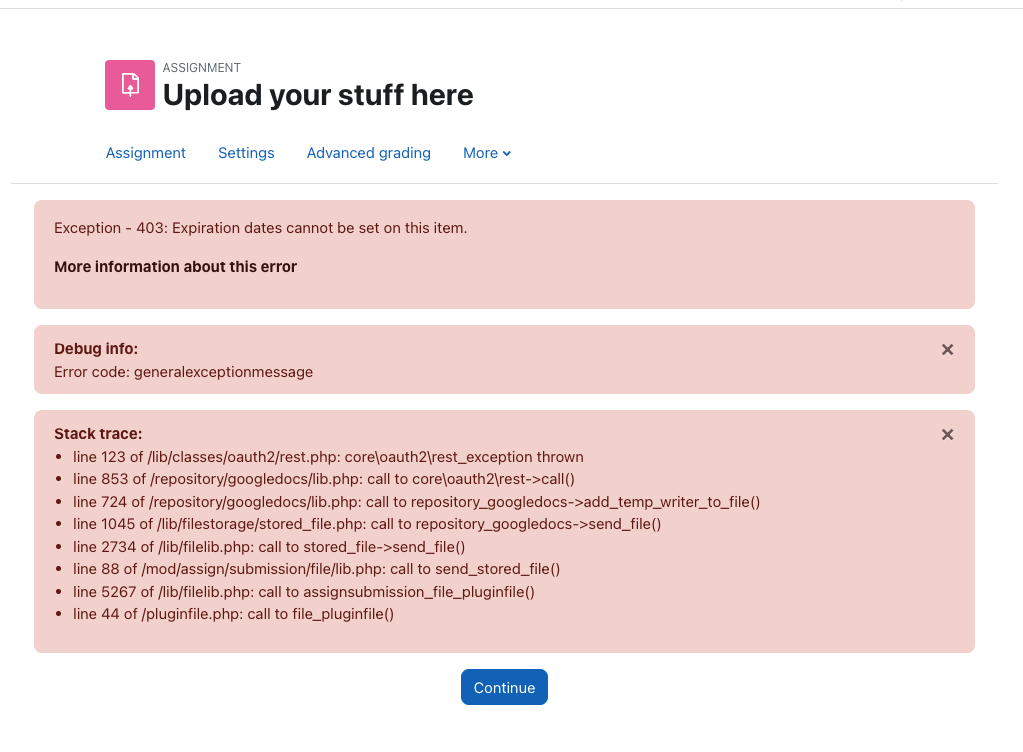Follow the More information about this error link
The width and height of the screenshot is (1023, 752).
tap(176, 267)
